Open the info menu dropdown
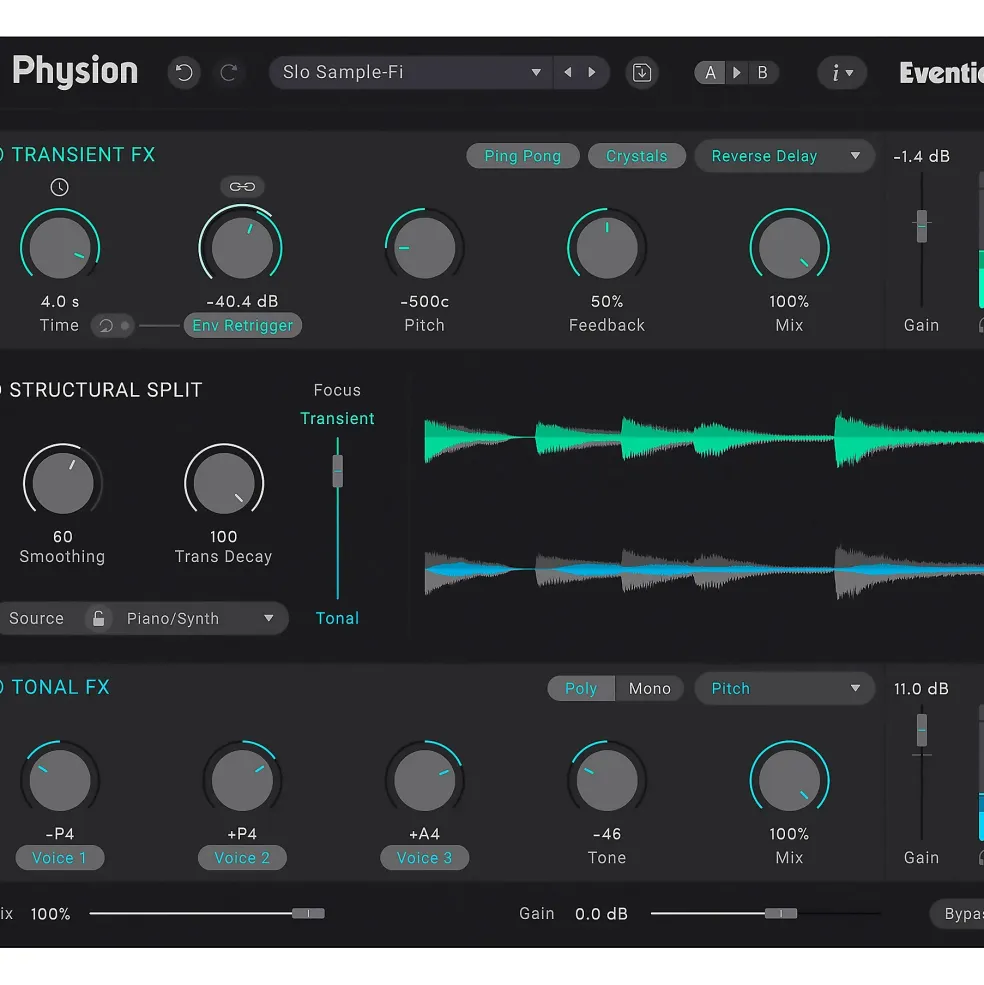Screen dimensions: 984x985 (841, 73)
